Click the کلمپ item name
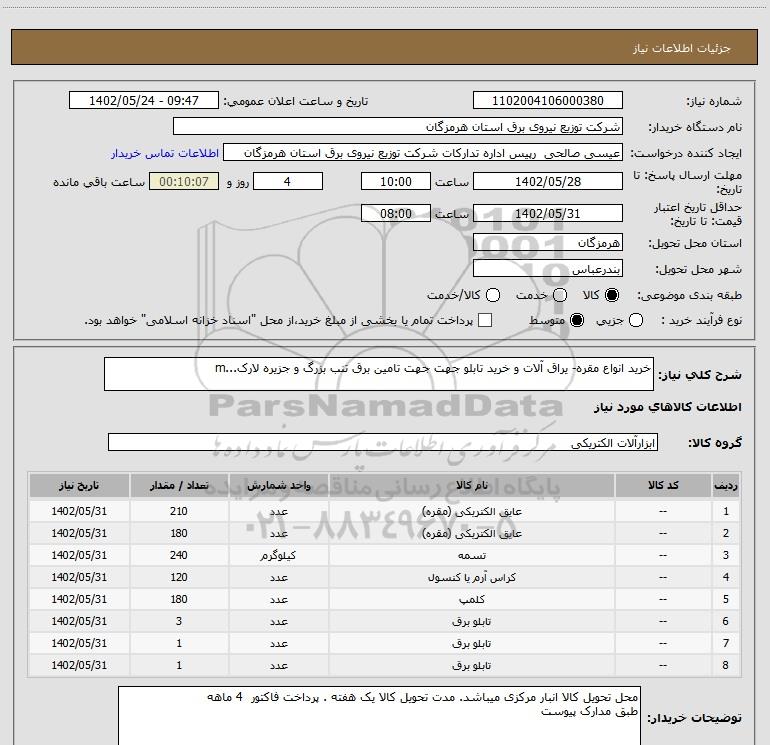The height and width of the screenshot is (745, 770). click(471, 599)
